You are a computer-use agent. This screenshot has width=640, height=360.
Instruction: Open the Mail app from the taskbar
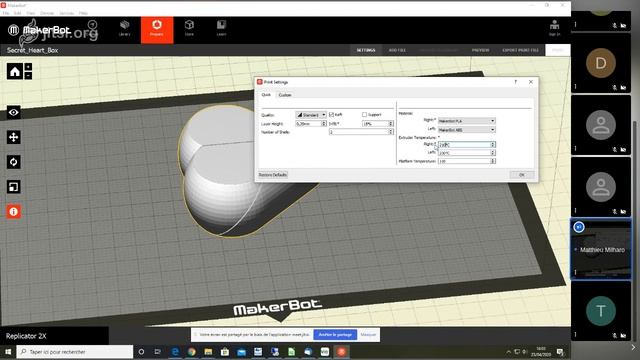click(241, 351)
